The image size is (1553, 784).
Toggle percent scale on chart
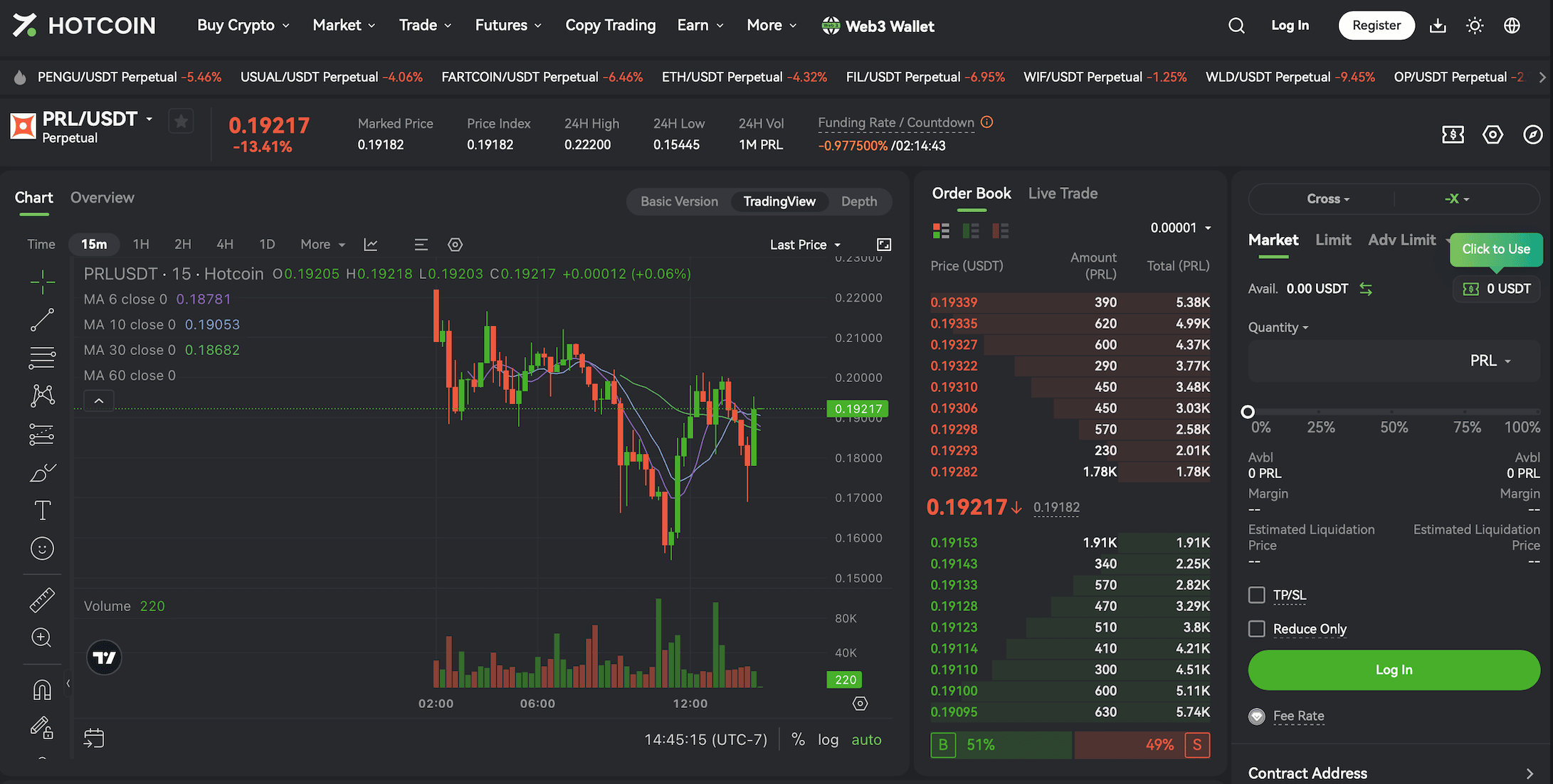tap(799, 740)
